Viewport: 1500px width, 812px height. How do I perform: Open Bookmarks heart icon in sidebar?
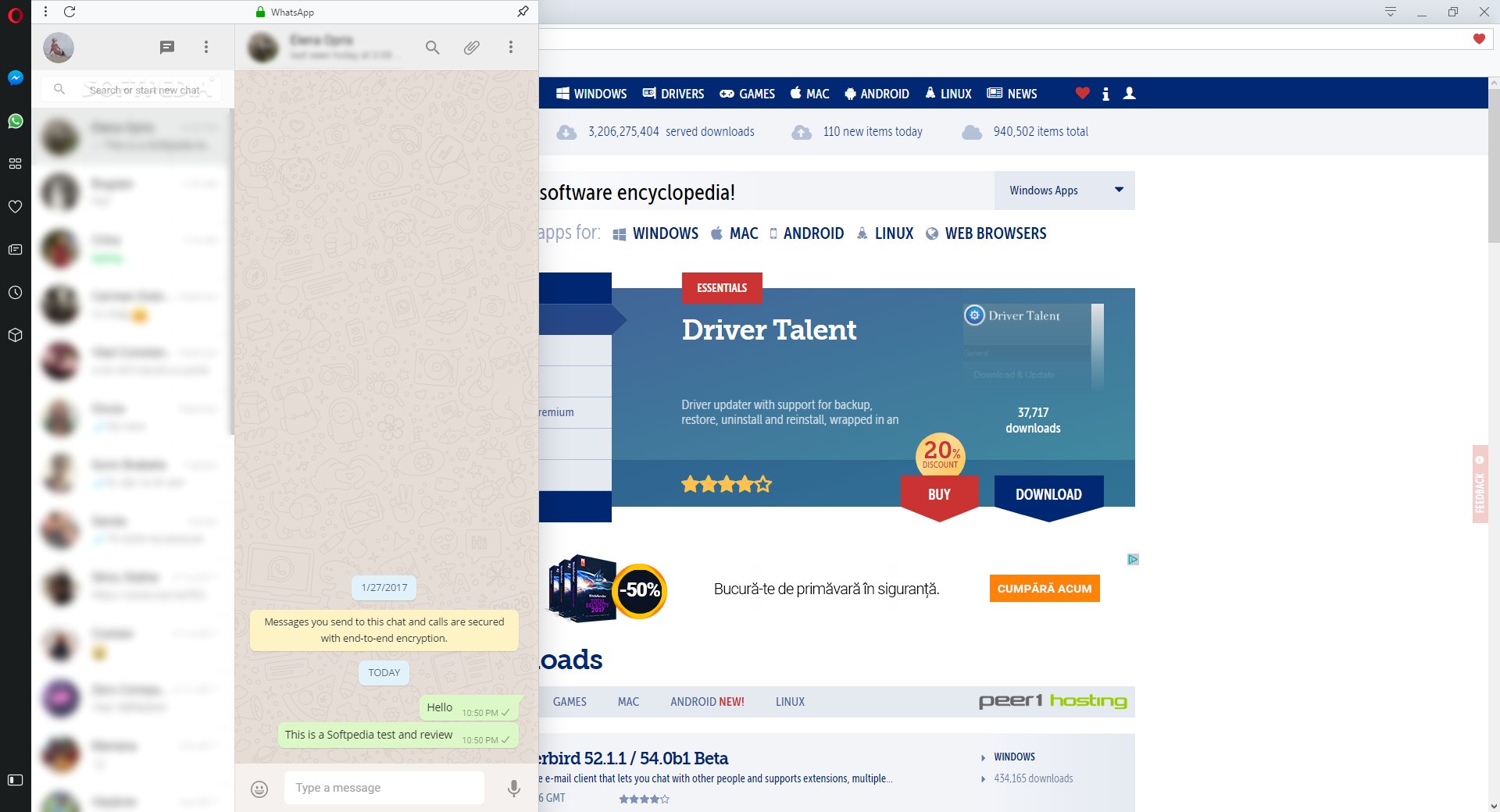[x=16, y=207]
